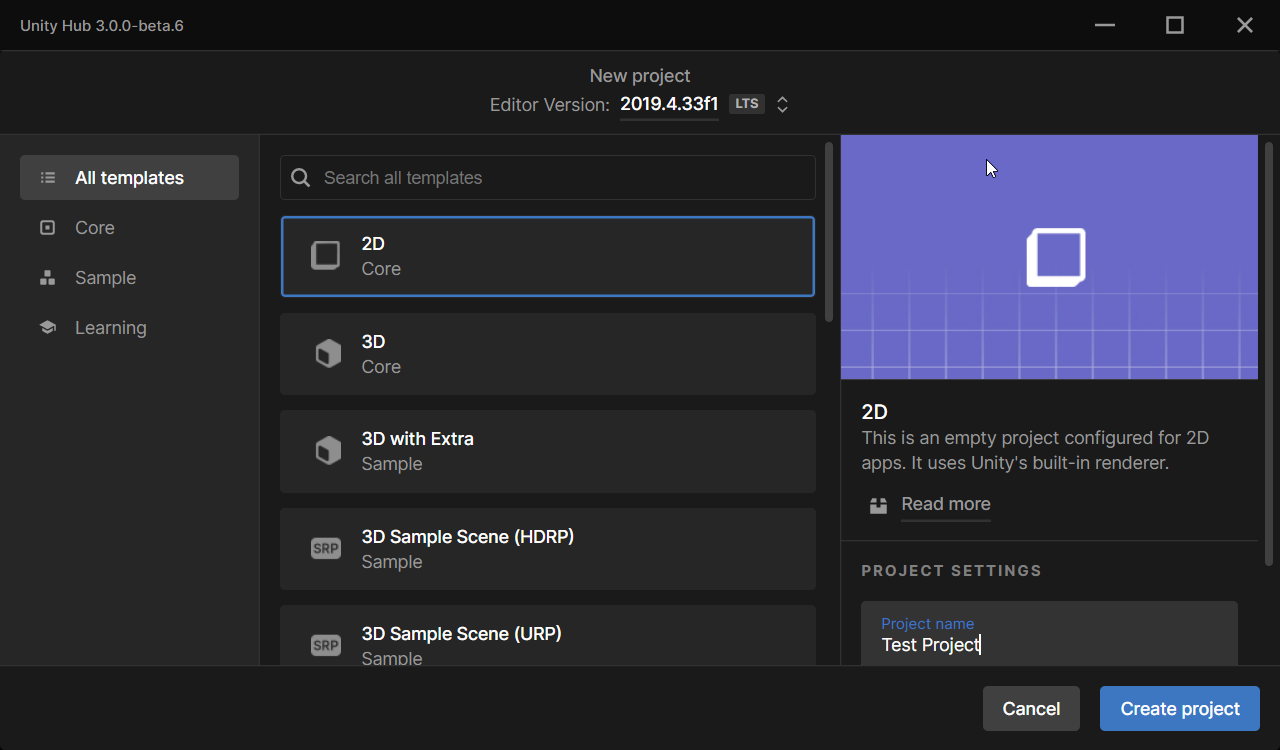Select the 2D Core template
The height and width of the screenshot is (750, 1280).
[x=548, y=256]
